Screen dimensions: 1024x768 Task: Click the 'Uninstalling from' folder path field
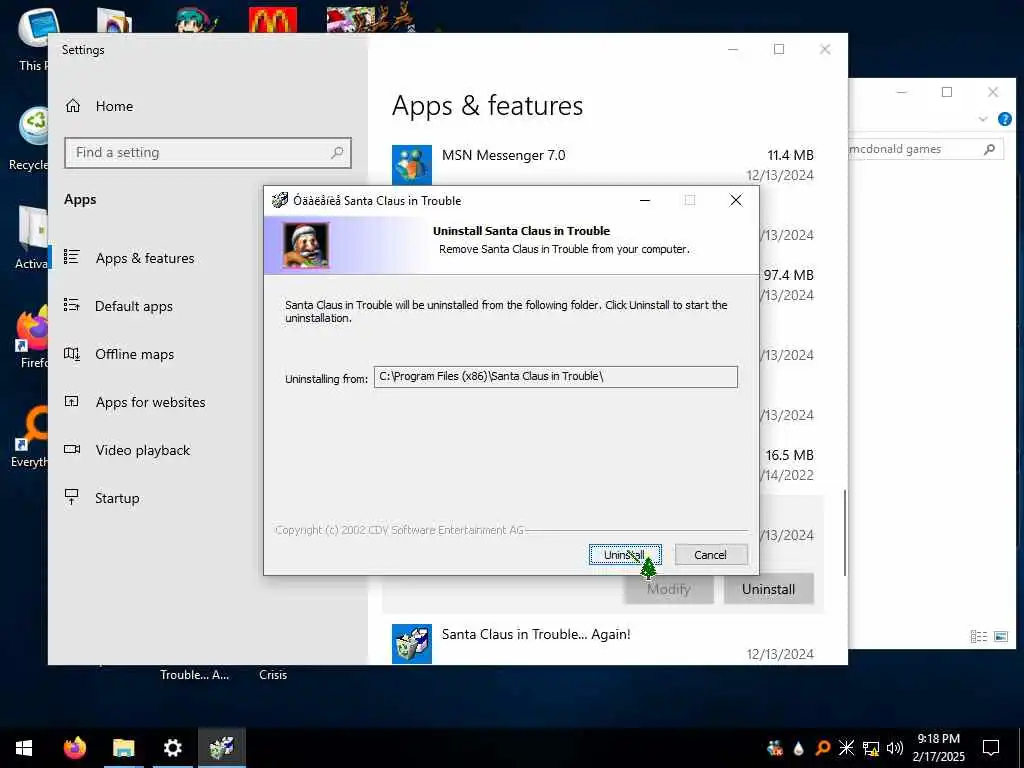pos(556,376)
